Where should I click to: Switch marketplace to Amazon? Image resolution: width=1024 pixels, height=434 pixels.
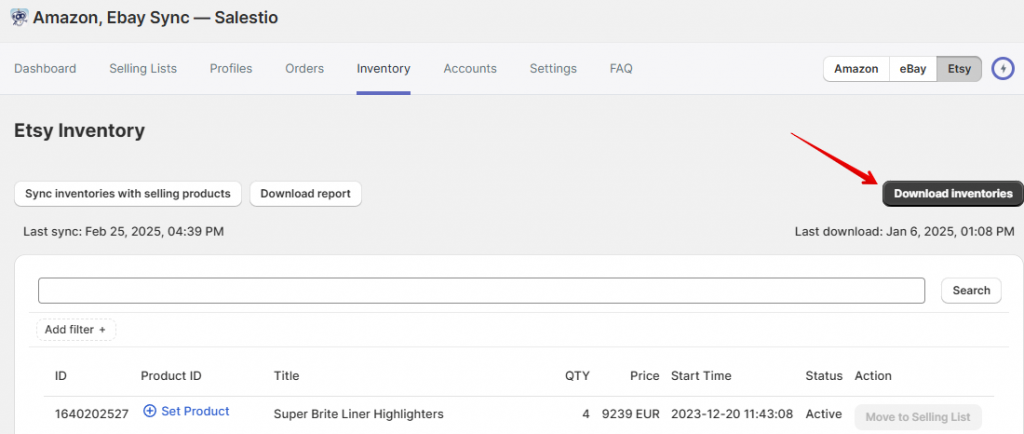click(x=856, y=69)
